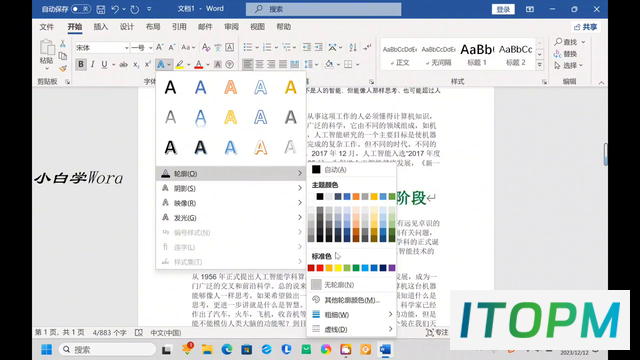Toggle the AutoSave switch
Image resolution: width=640 pixels, height=360 pixels.
tap(81, 9)
